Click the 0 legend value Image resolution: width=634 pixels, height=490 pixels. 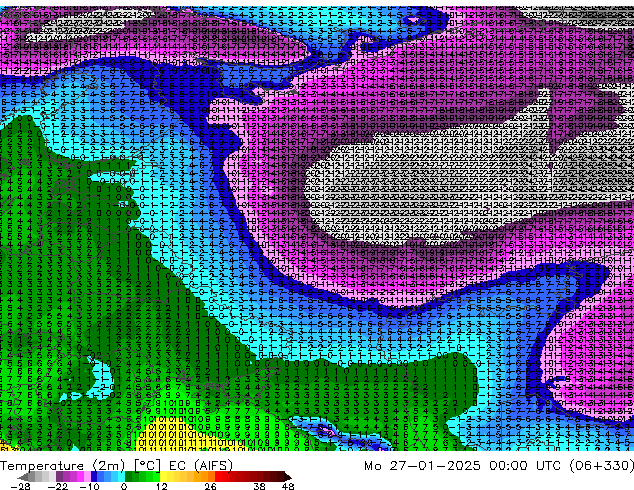point(124,486)
